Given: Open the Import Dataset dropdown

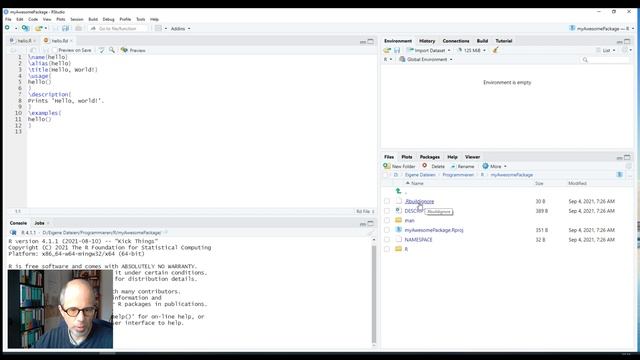Looking at the screenshot, I should tap(429, 50).
